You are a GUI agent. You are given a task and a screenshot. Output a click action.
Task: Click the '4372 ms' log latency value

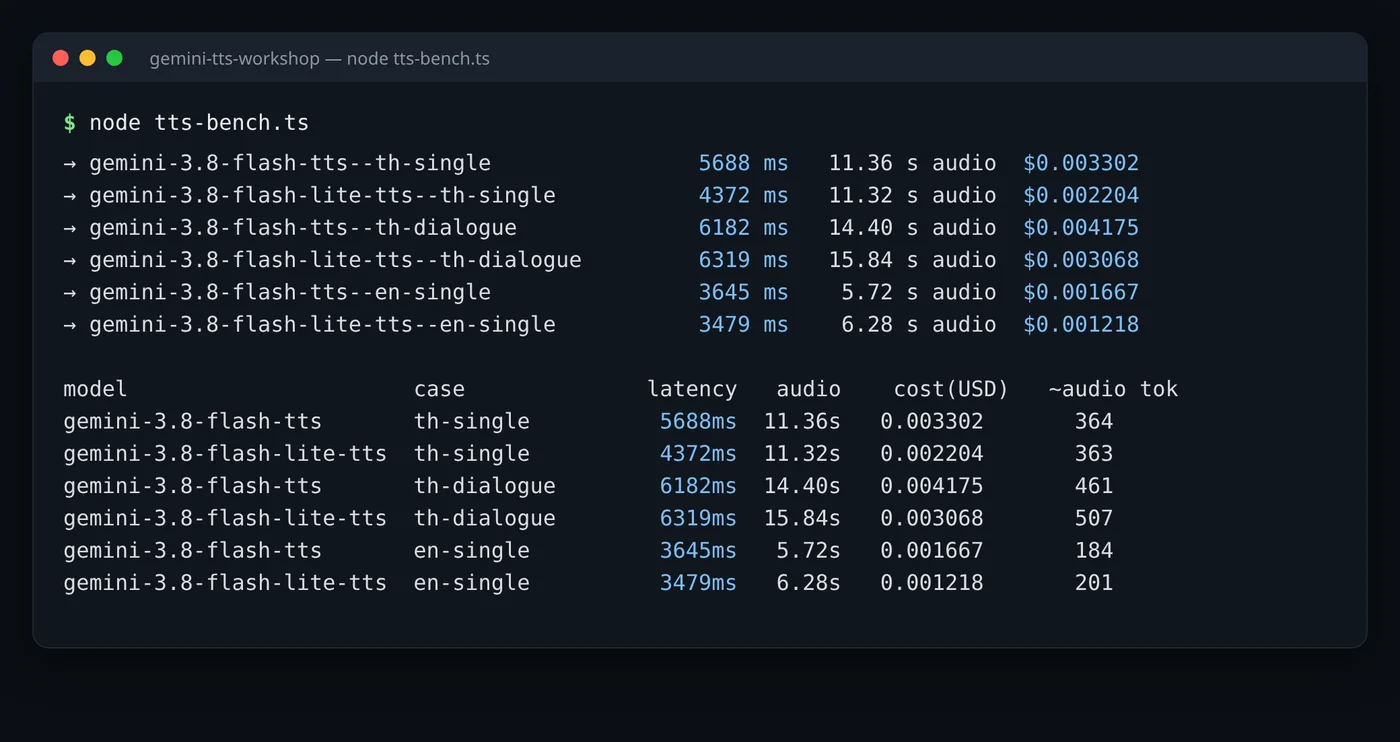[x=743, y=195]
